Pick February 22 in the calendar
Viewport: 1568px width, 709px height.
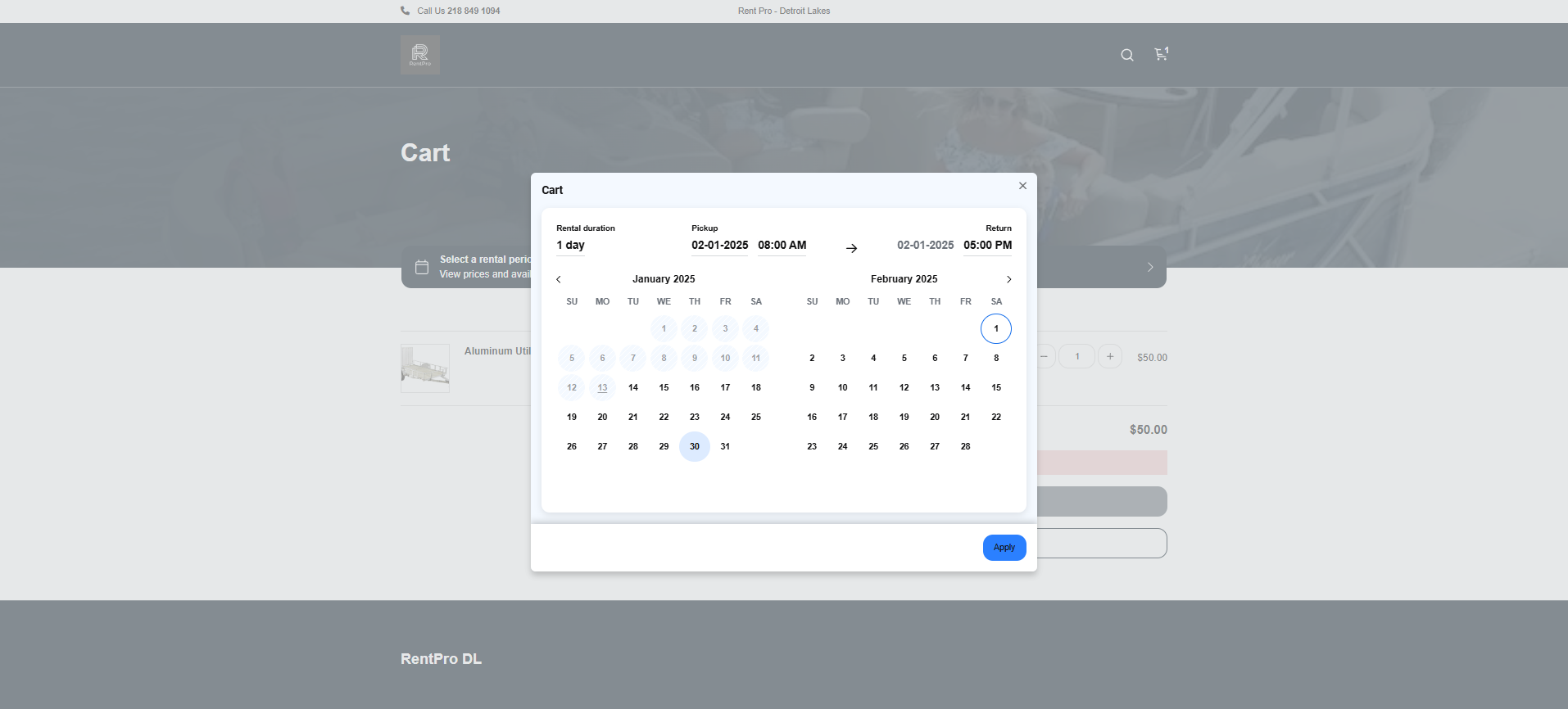996,418
